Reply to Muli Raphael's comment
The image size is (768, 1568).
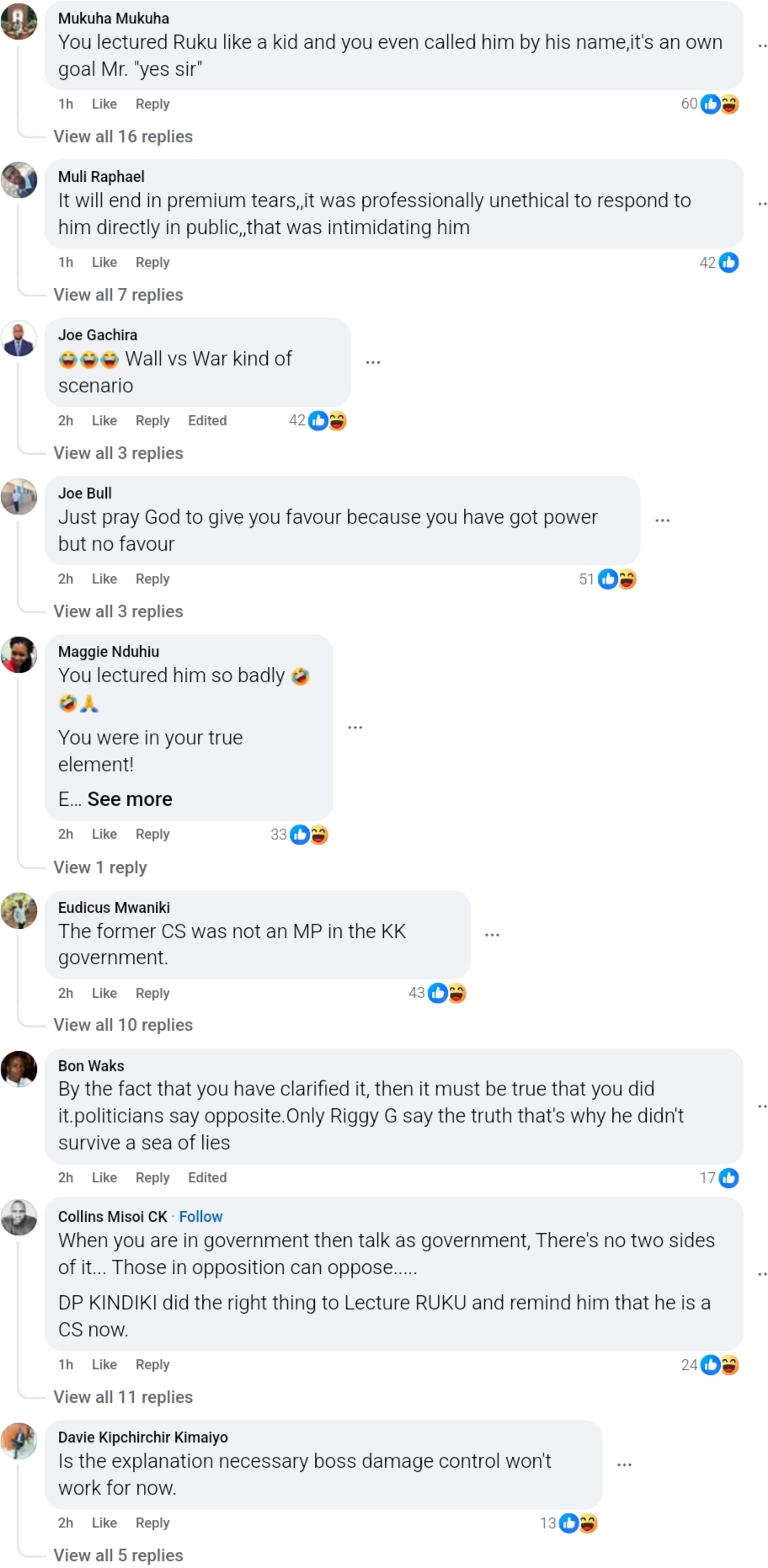pos(152,262)
